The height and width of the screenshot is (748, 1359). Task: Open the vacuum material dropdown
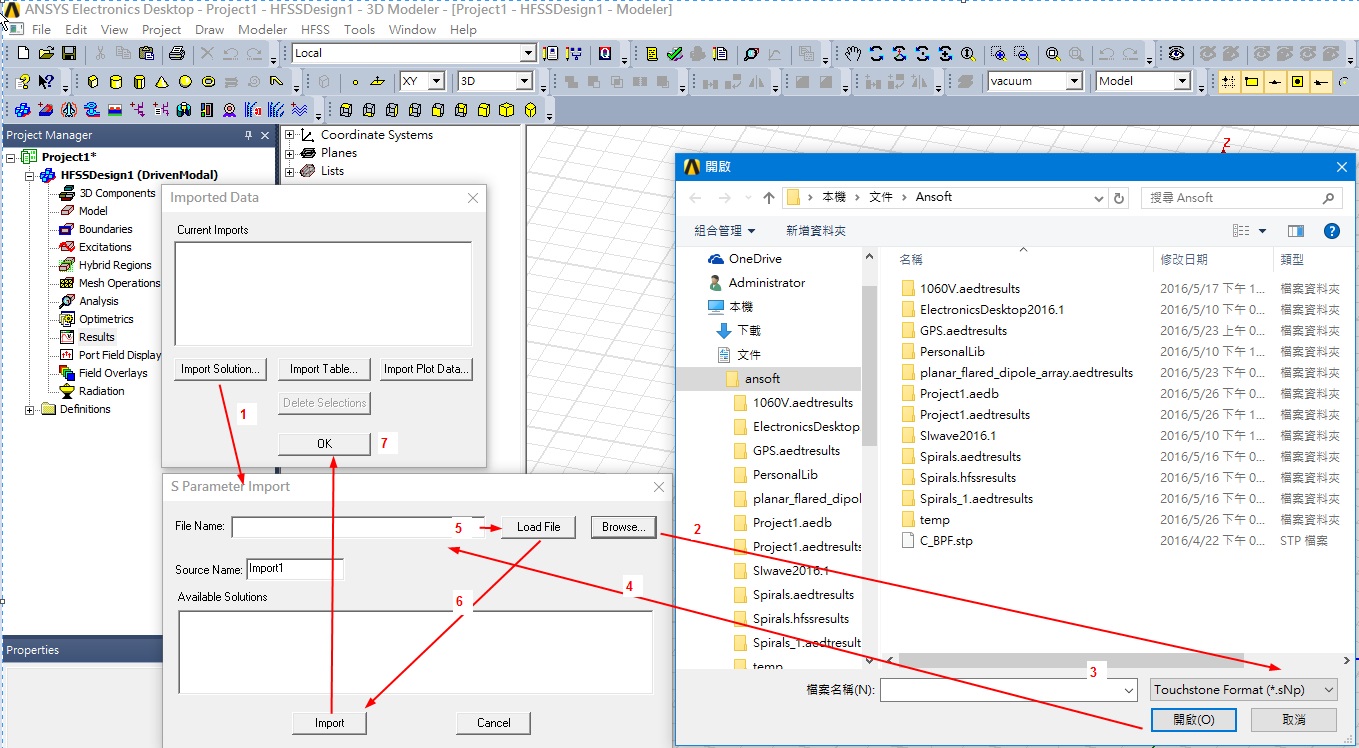click(1074, 81)
